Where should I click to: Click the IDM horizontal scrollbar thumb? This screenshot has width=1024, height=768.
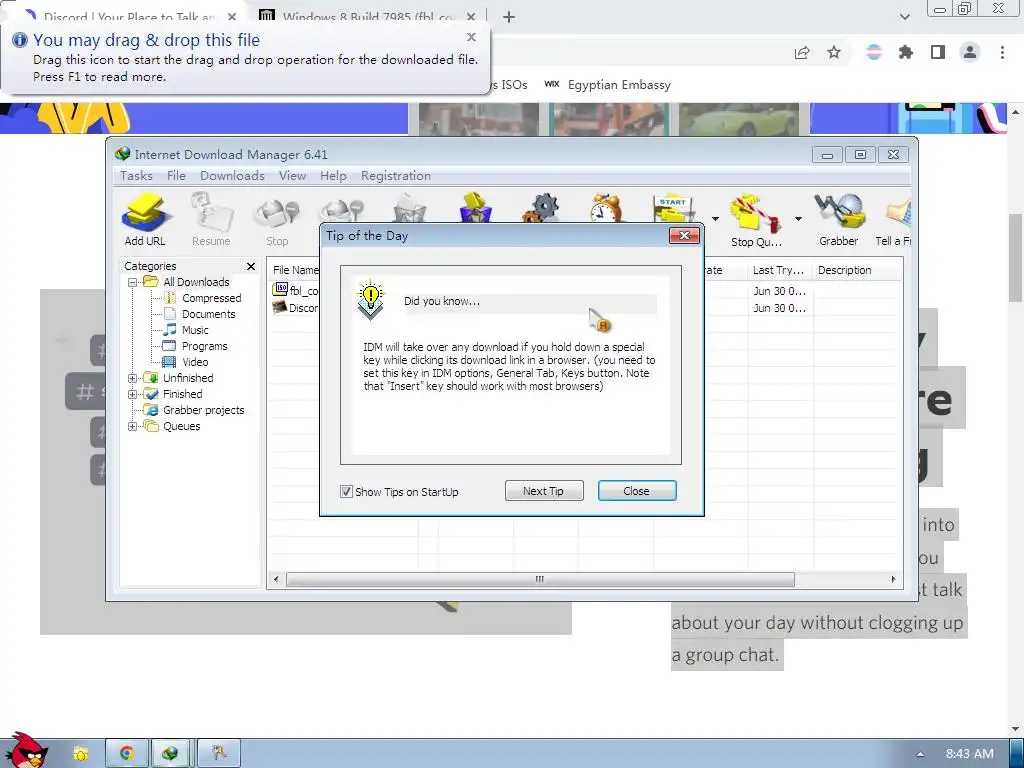click(x=540, y=580)
